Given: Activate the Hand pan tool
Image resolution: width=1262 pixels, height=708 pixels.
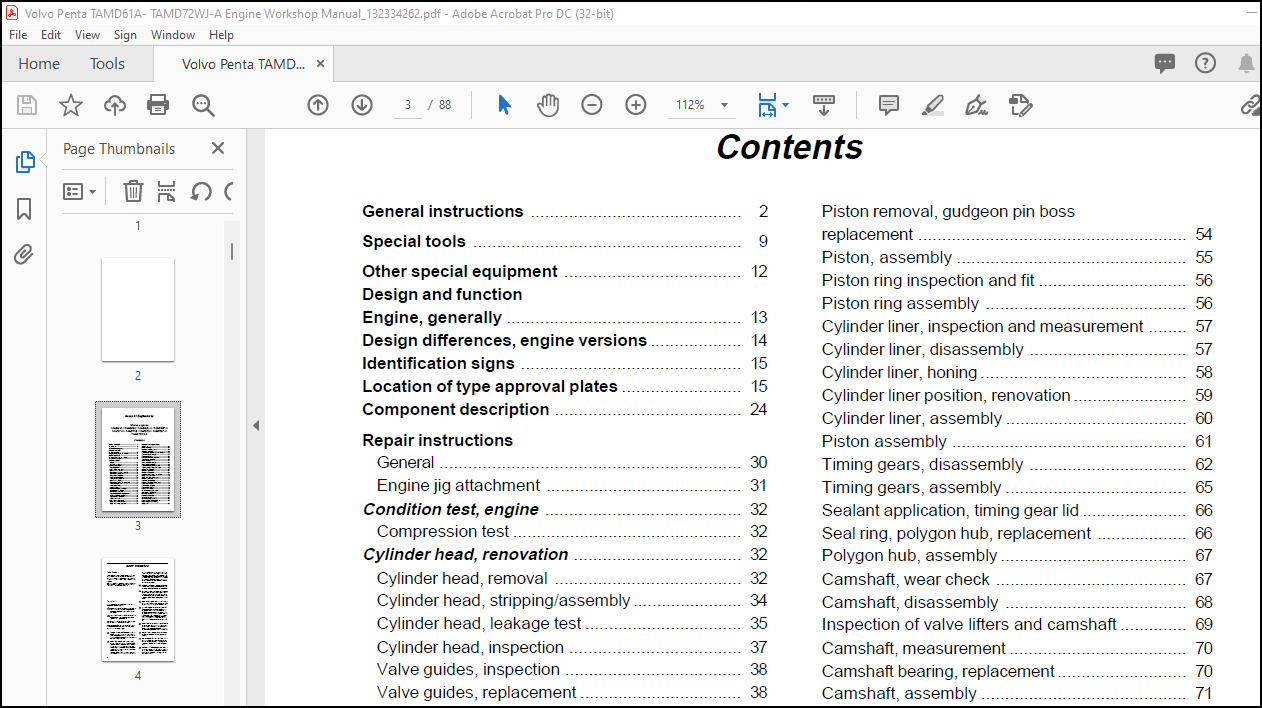Looking at the screenshot, I should [548, 105].
